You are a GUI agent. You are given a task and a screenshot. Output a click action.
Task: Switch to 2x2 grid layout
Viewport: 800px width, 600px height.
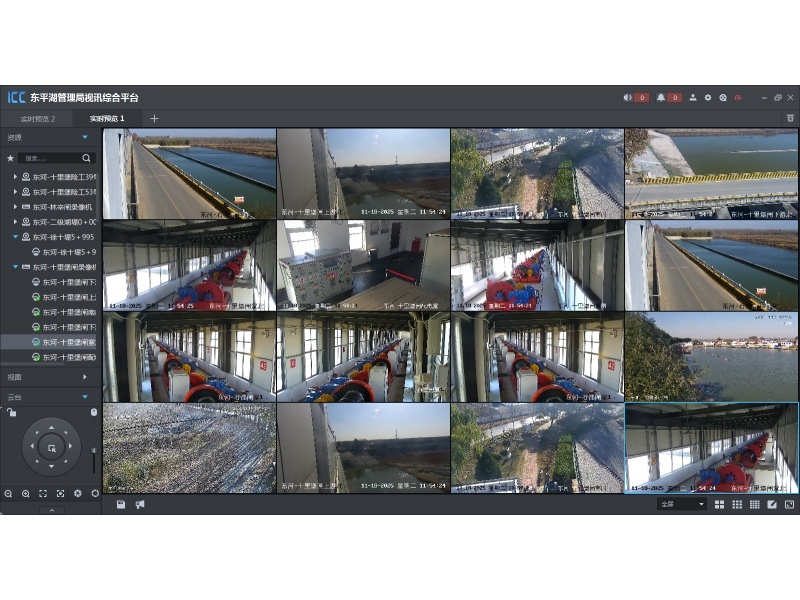(719, 504)
